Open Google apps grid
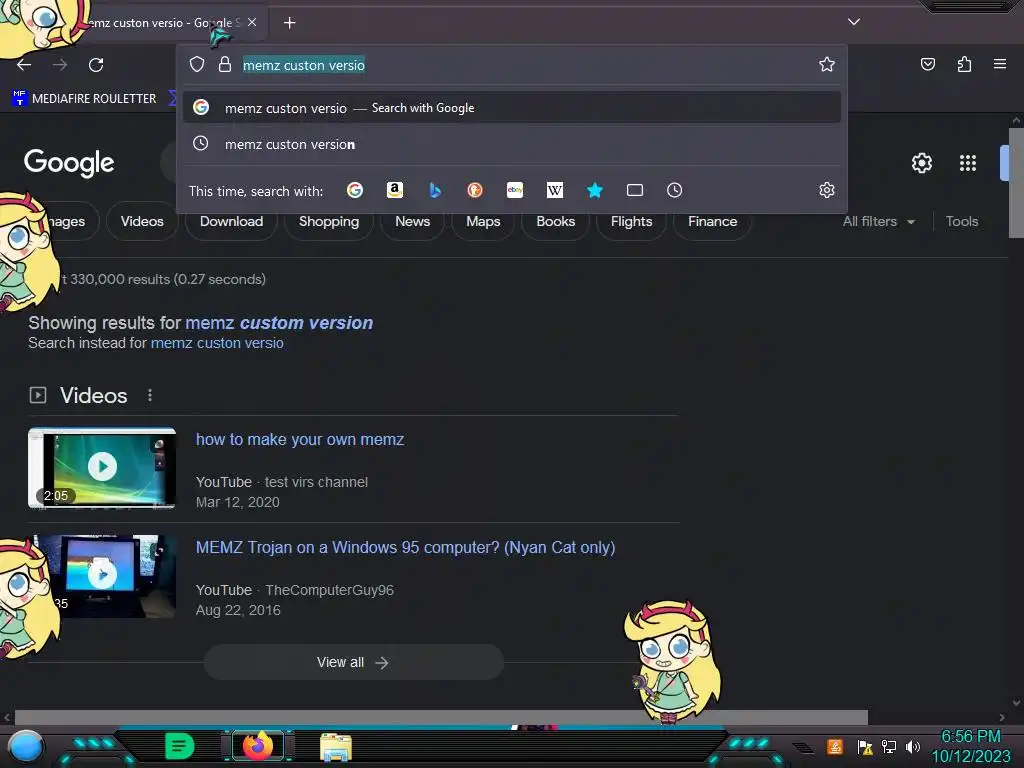The width and height of the screenshot is (1024, 768). 968,163
